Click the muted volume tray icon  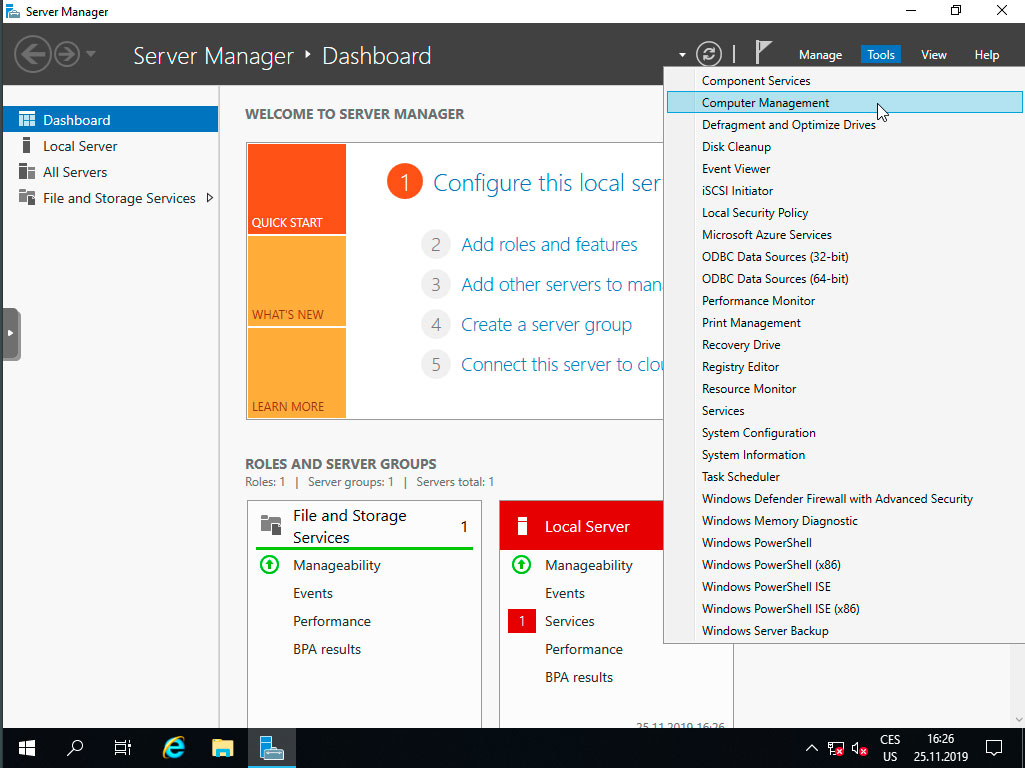(x=858, y=747)
